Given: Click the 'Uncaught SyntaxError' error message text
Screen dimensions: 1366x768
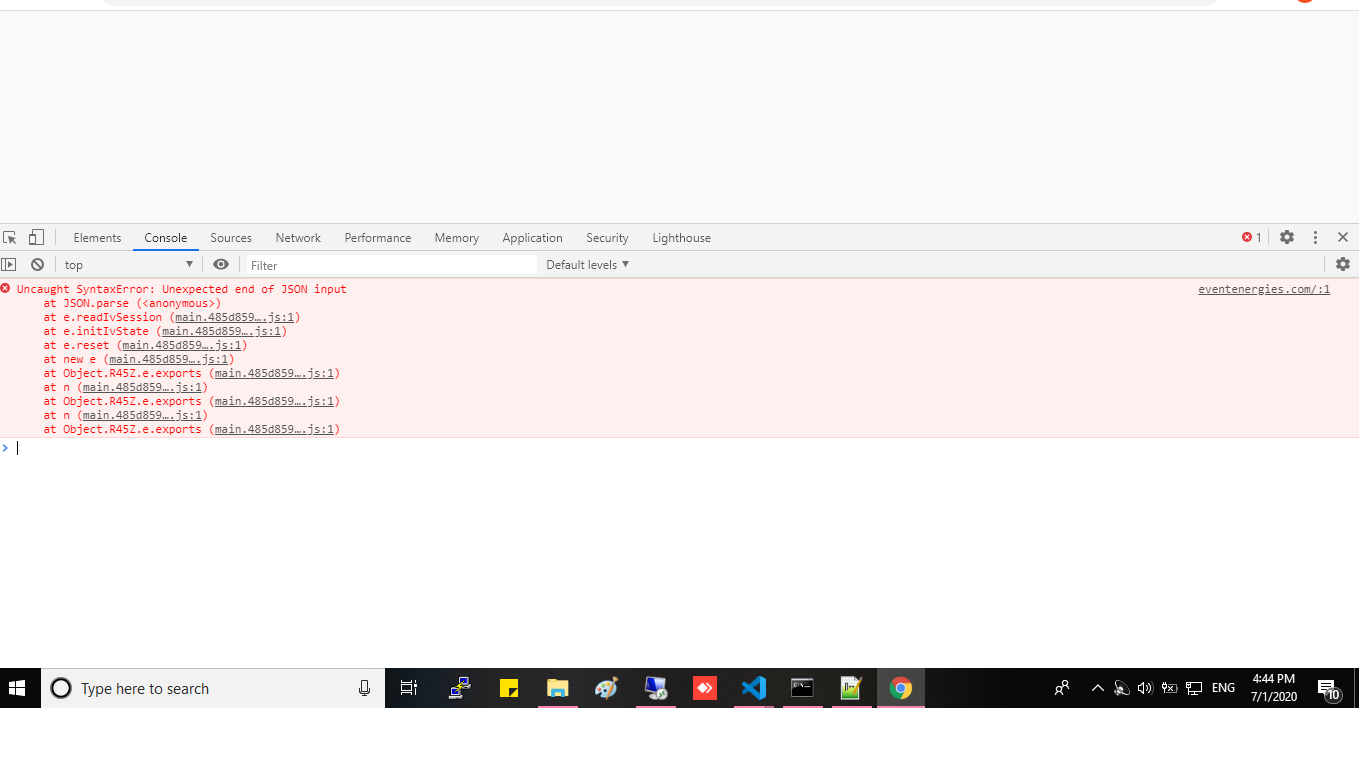Looking at the screenshot, I should [x=182, y=289].
